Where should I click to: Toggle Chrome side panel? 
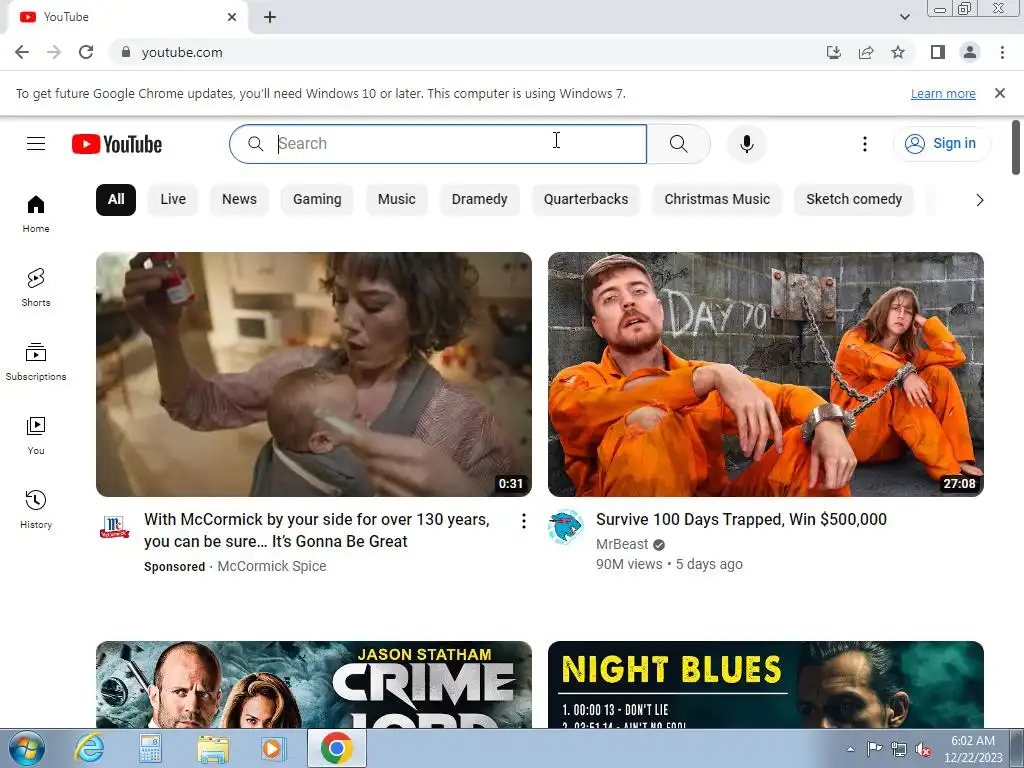938,52
